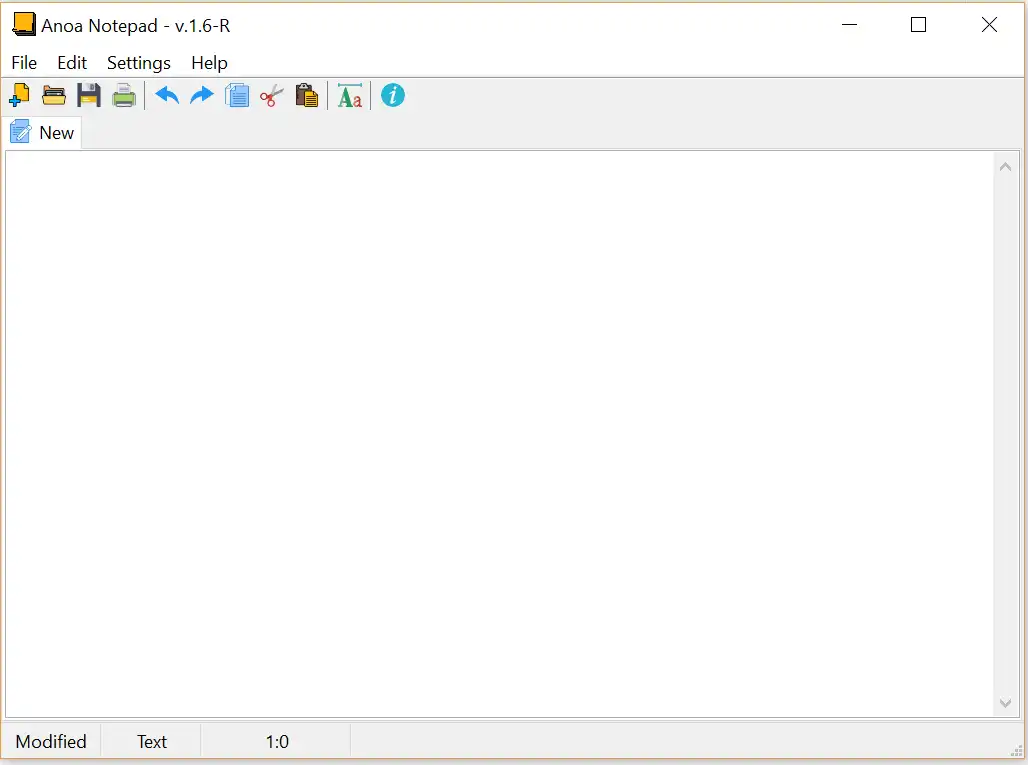Paste from clipboard icon in toolbar

click(x=306, y=96)
